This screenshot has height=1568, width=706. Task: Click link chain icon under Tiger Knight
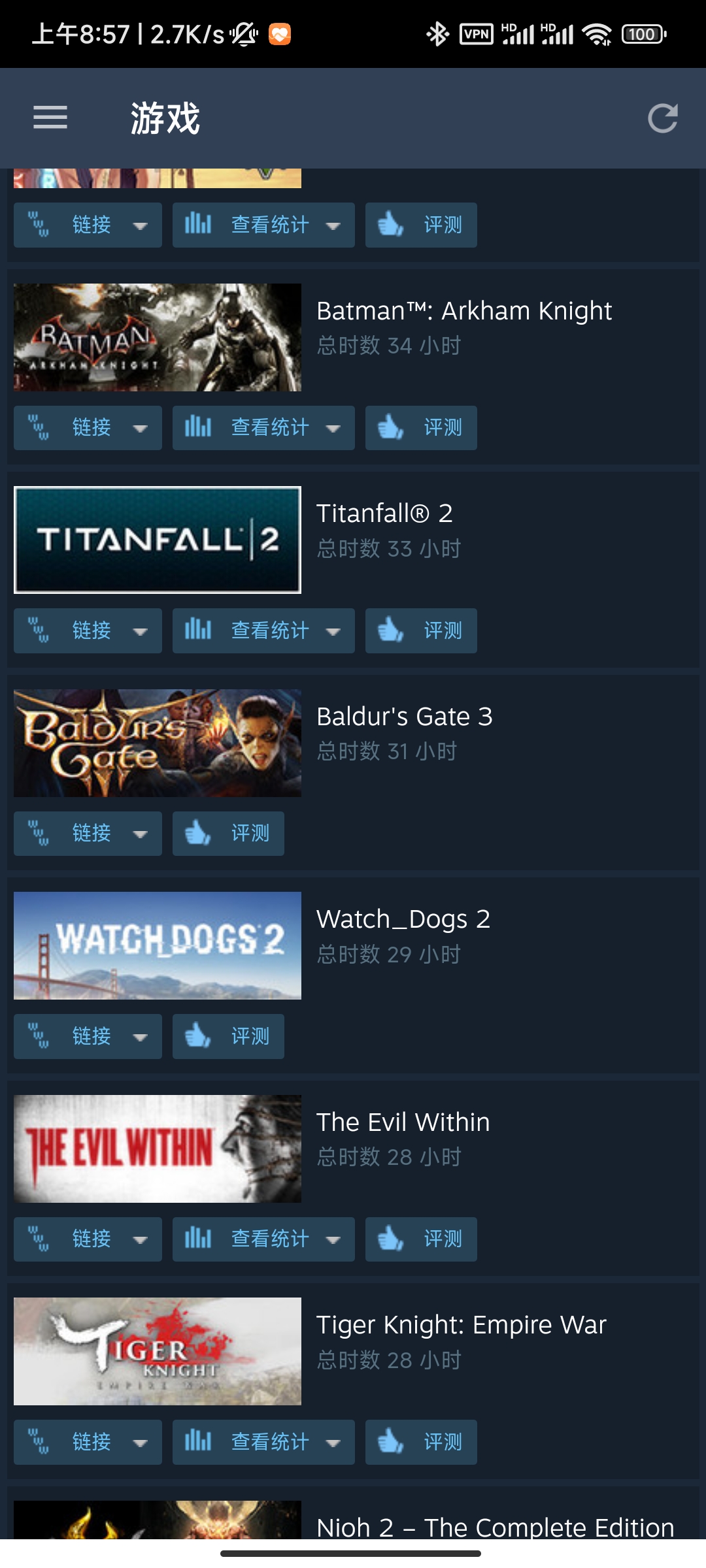[x=39, y=1442]
